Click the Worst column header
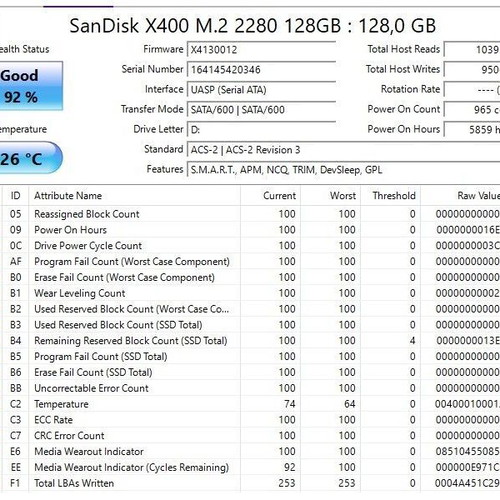 (x=330, y=196)
